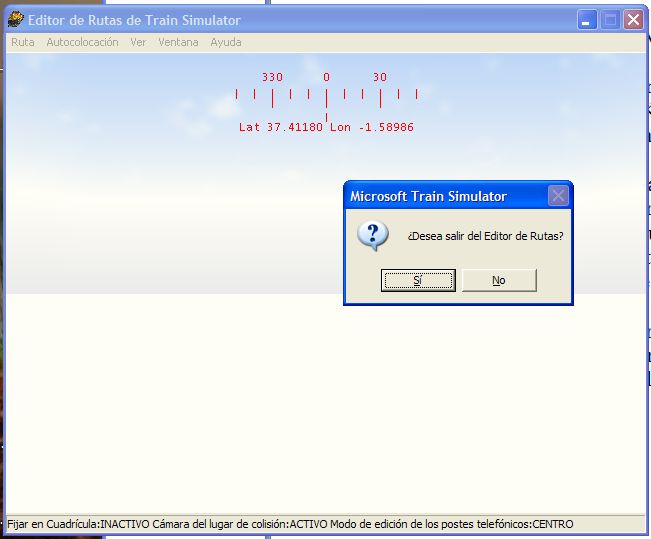Open the Autocolocación menu

point(82,42)
